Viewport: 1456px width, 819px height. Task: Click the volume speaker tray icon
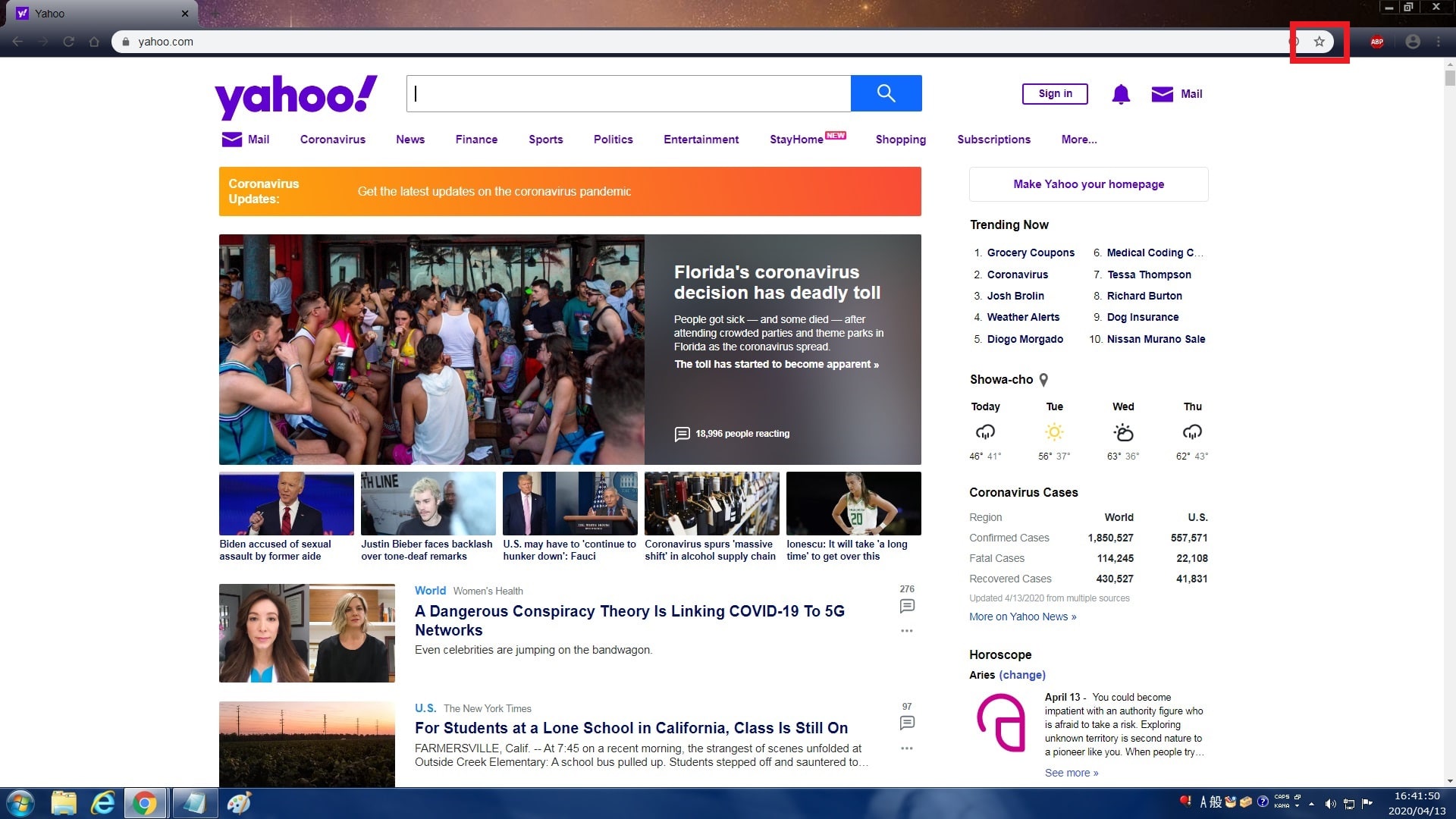coord(1330,804)
